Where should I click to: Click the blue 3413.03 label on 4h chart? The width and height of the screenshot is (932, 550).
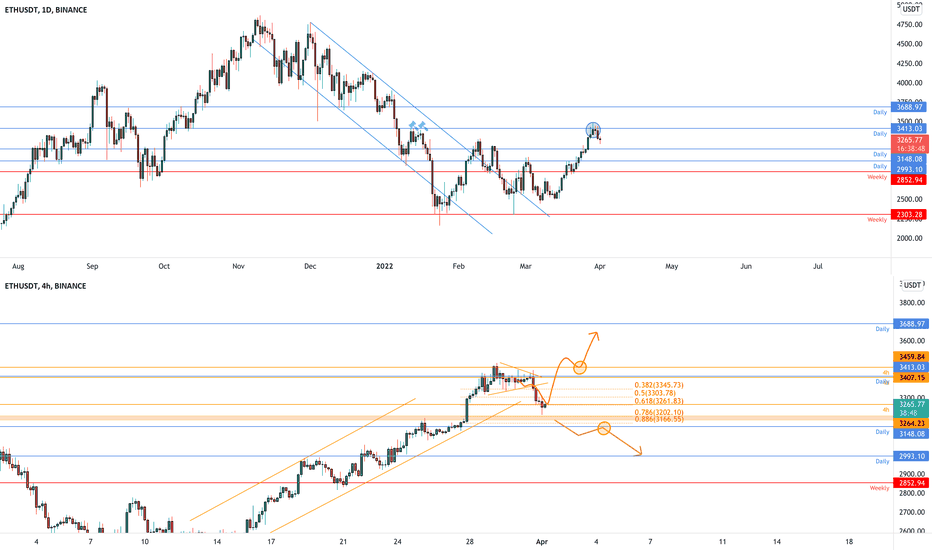click(911, 367)
